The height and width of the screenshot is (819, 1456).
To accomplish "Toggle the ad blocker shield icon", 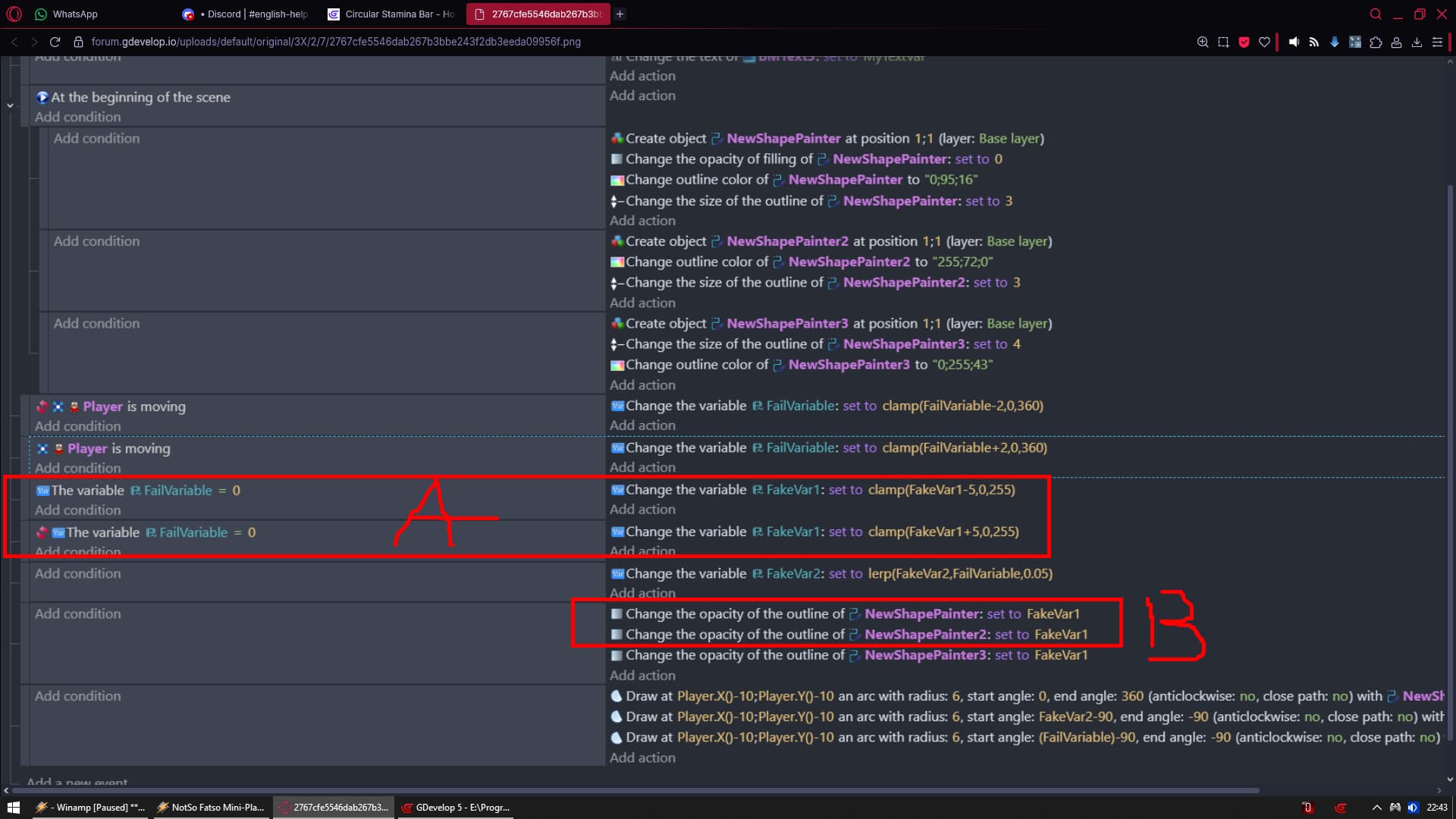I will point(1244,42).
